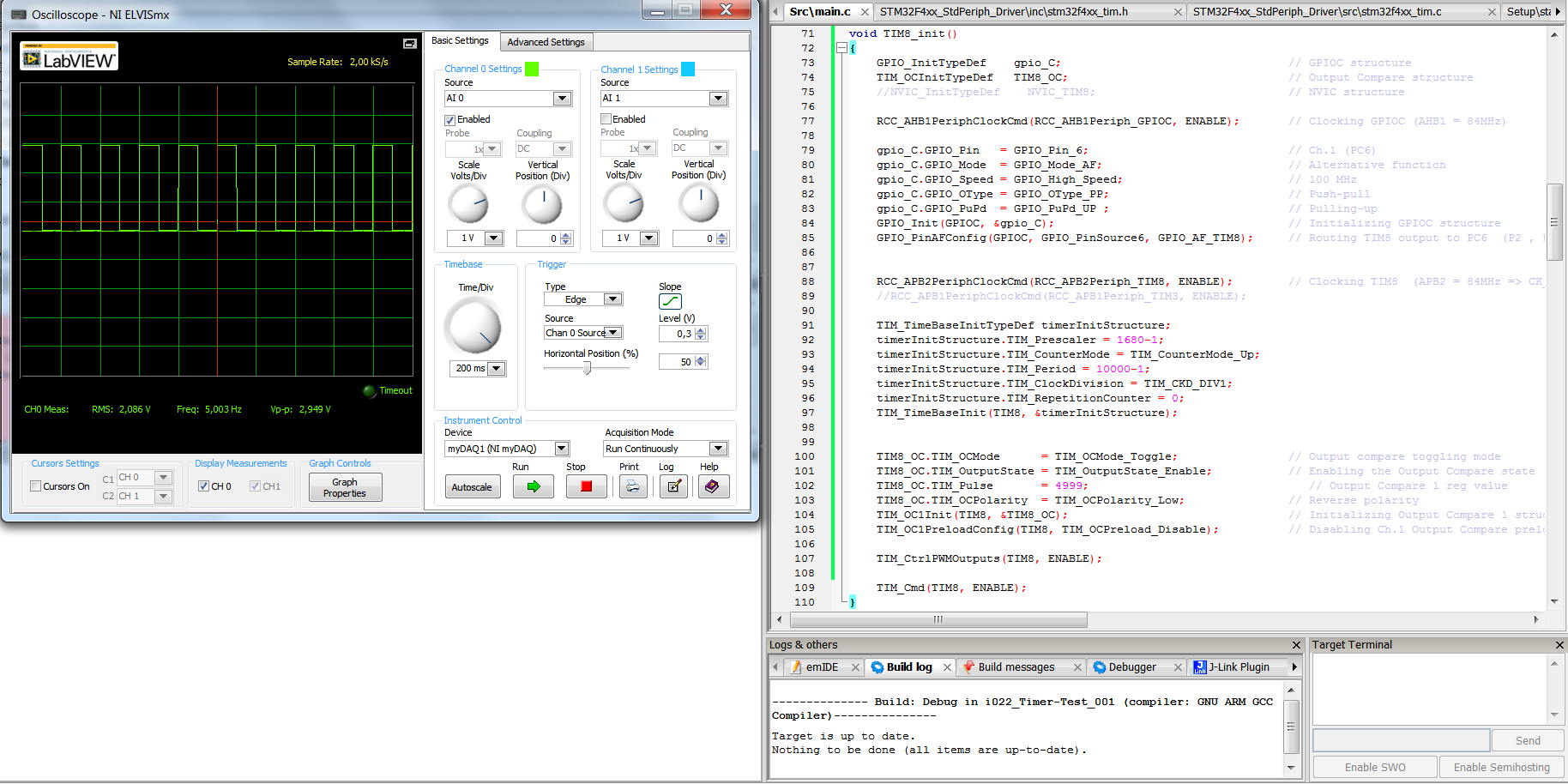
Task: Increment the Channel 0 vertical position stepper
Action: click(x=565, y=235)
